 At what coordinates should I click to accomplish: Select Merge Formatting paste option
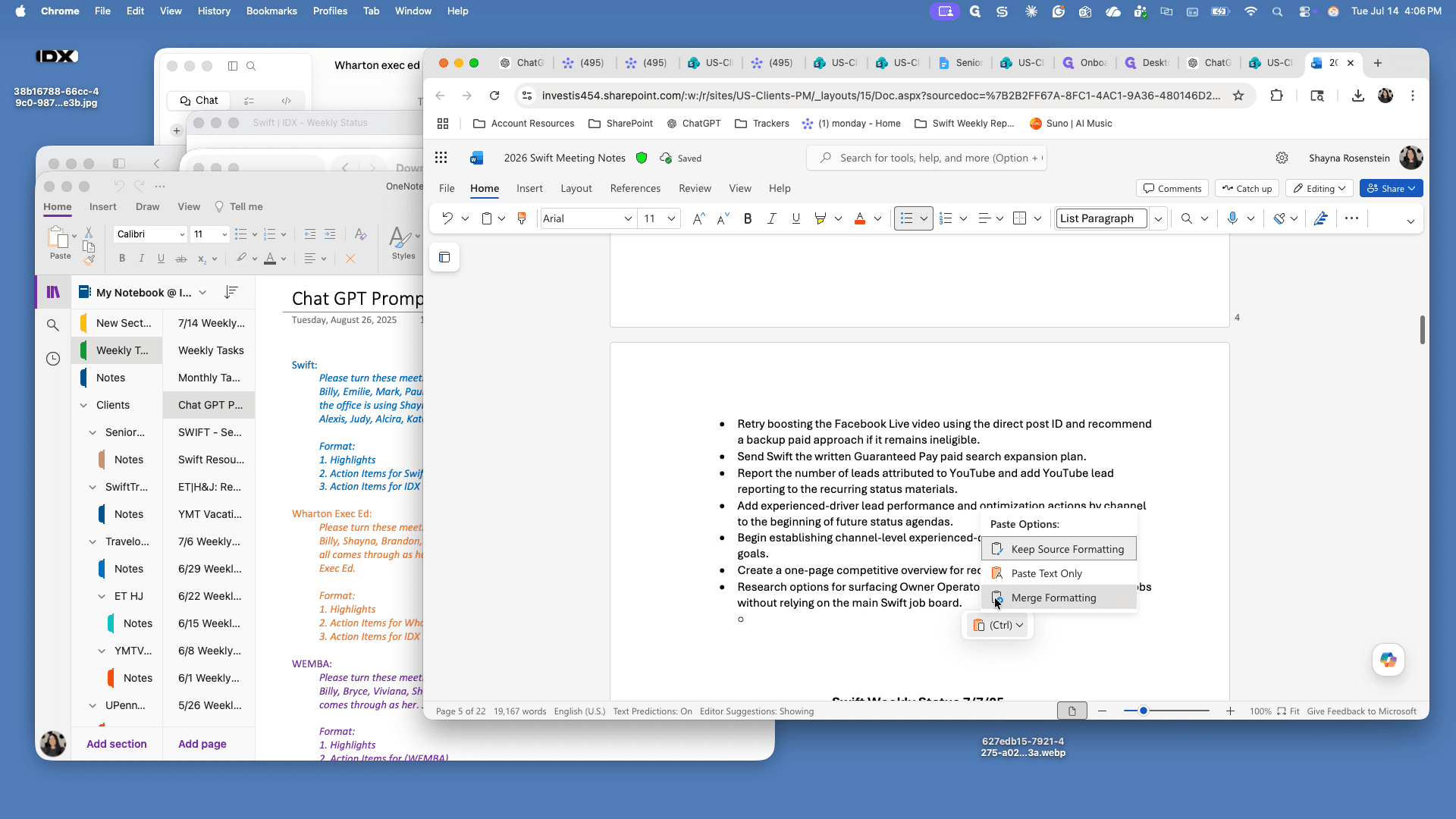1059,598
